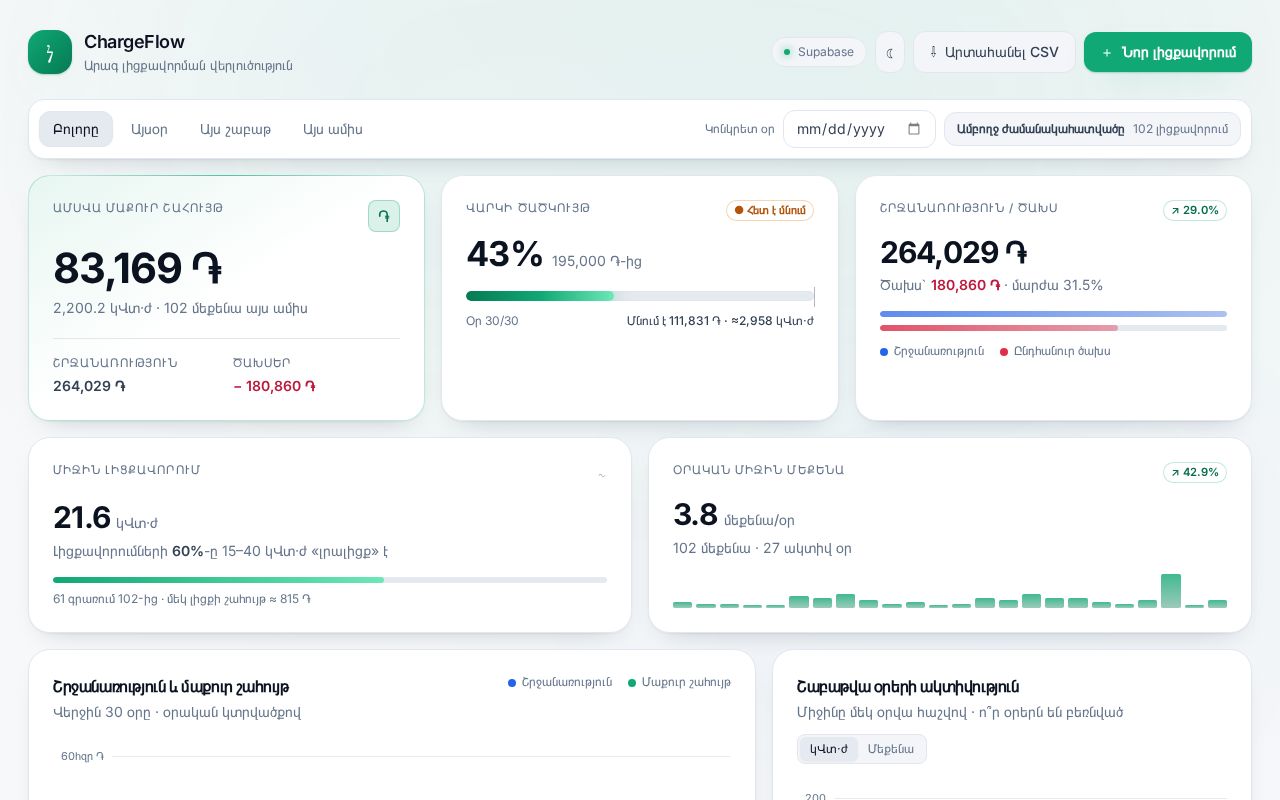Click the 264,029 ֏ turnover headline value
The height and width of the screenshot is (800, 1280).
click(x=954, y=252)
